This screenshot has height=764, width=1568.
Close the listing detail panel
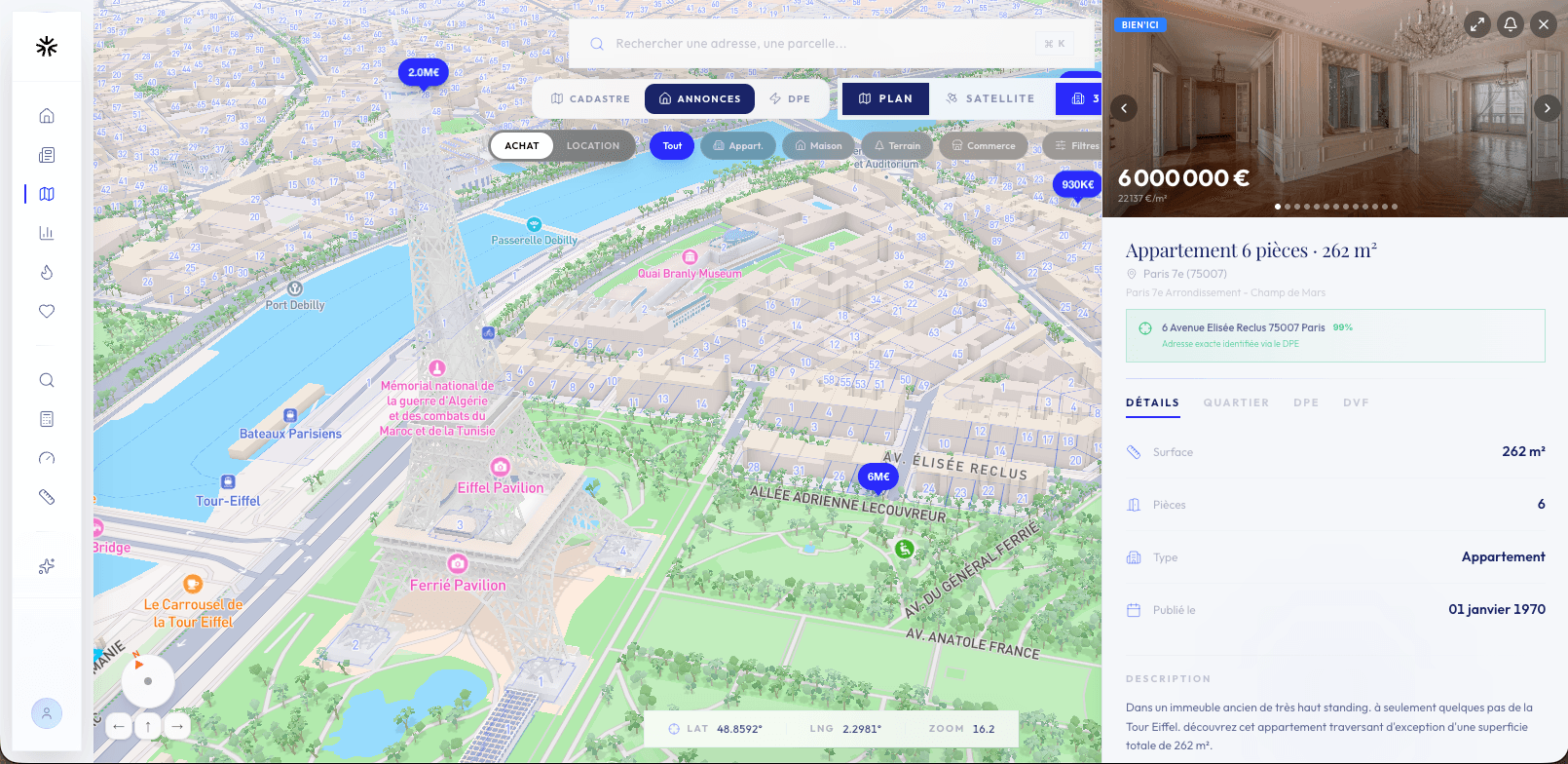tap(1544, 24)
